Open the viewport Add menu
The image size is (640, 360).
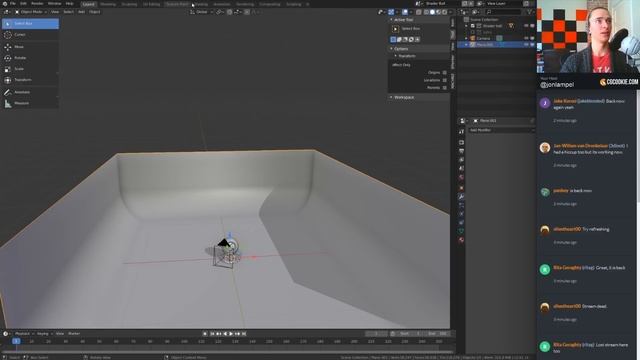point(81,12)
